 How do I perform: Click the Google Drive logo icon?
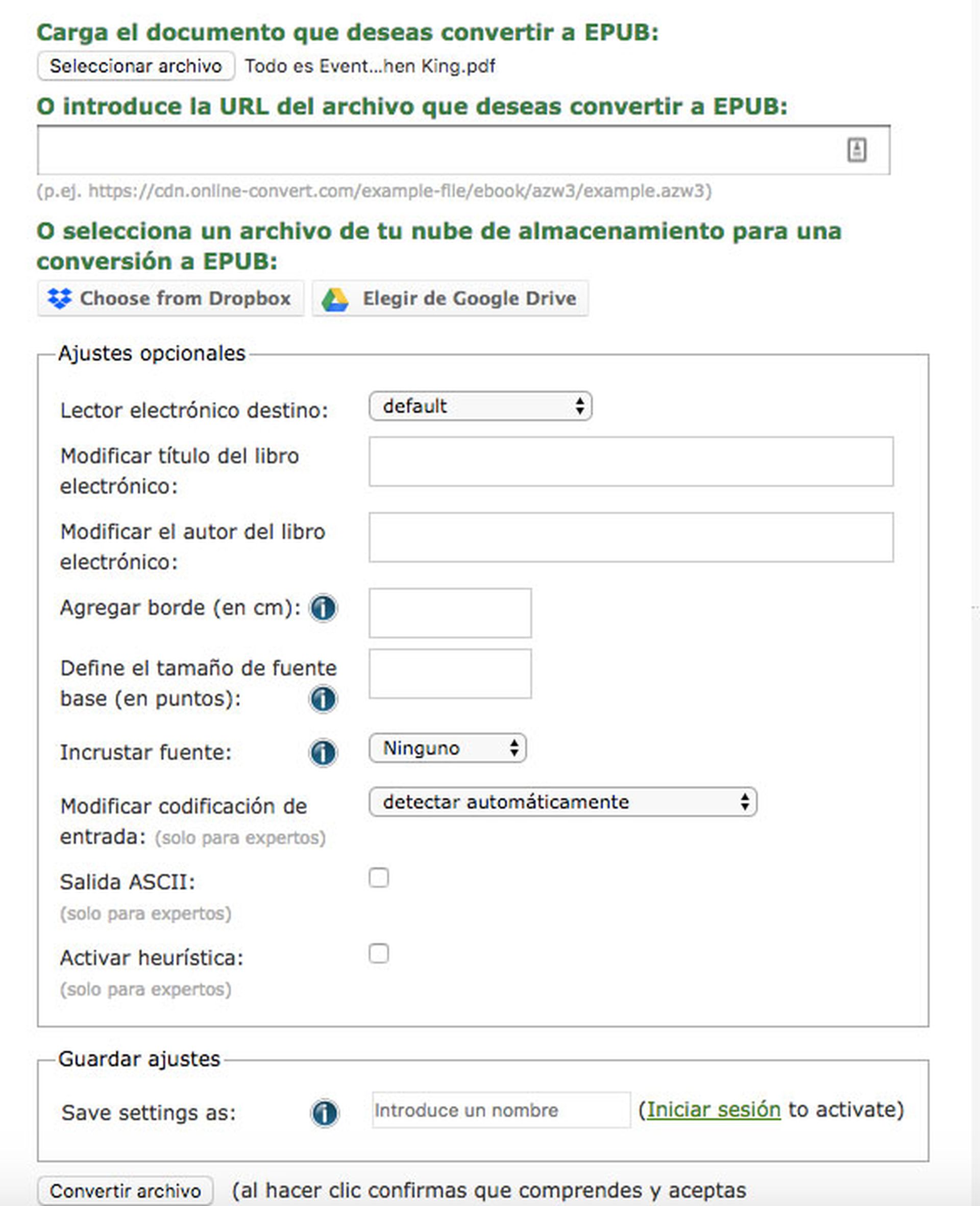click(x=335, y=299)
